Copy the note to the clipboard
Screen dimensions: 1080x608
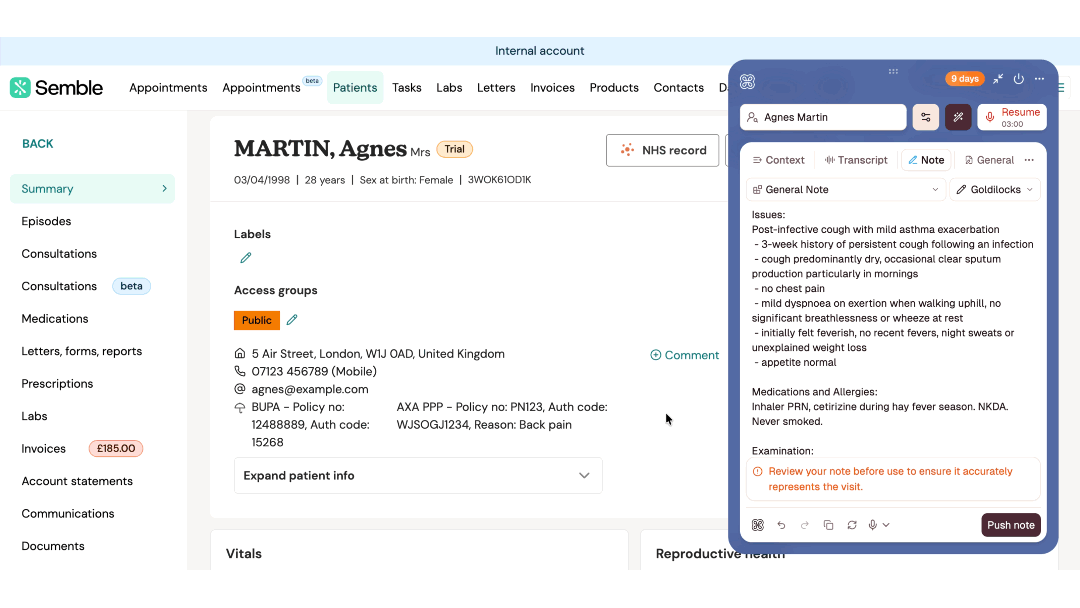tap(829, 525)
